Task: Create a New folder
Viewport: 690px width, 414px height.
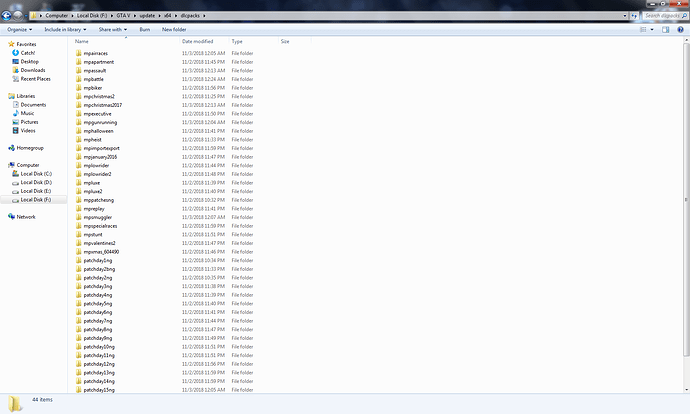Action: (174, 29)
